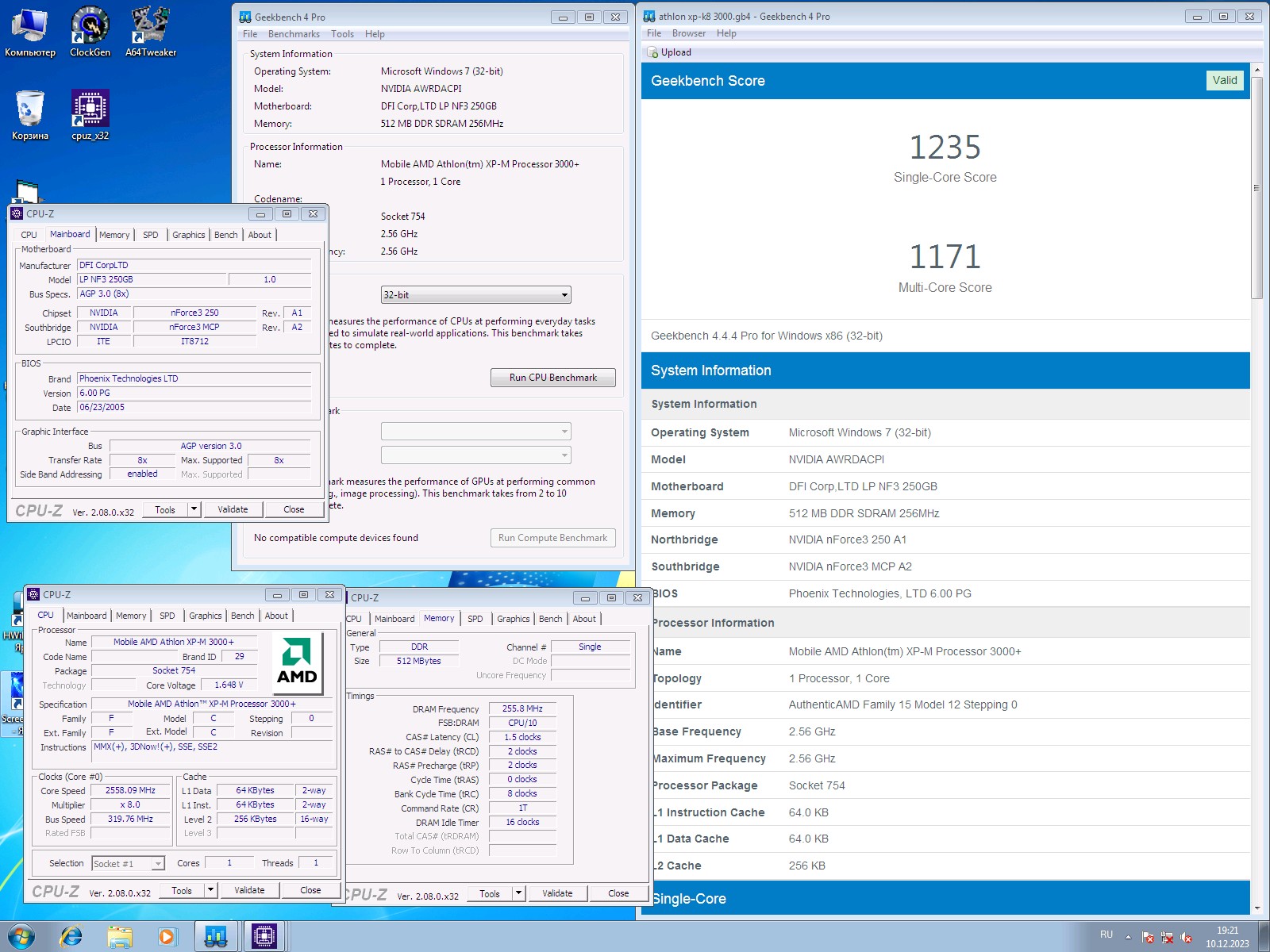Click BIOS date value 06/23/2005
The height and width of the screenshot is (952, 1270).
[194, 408]
